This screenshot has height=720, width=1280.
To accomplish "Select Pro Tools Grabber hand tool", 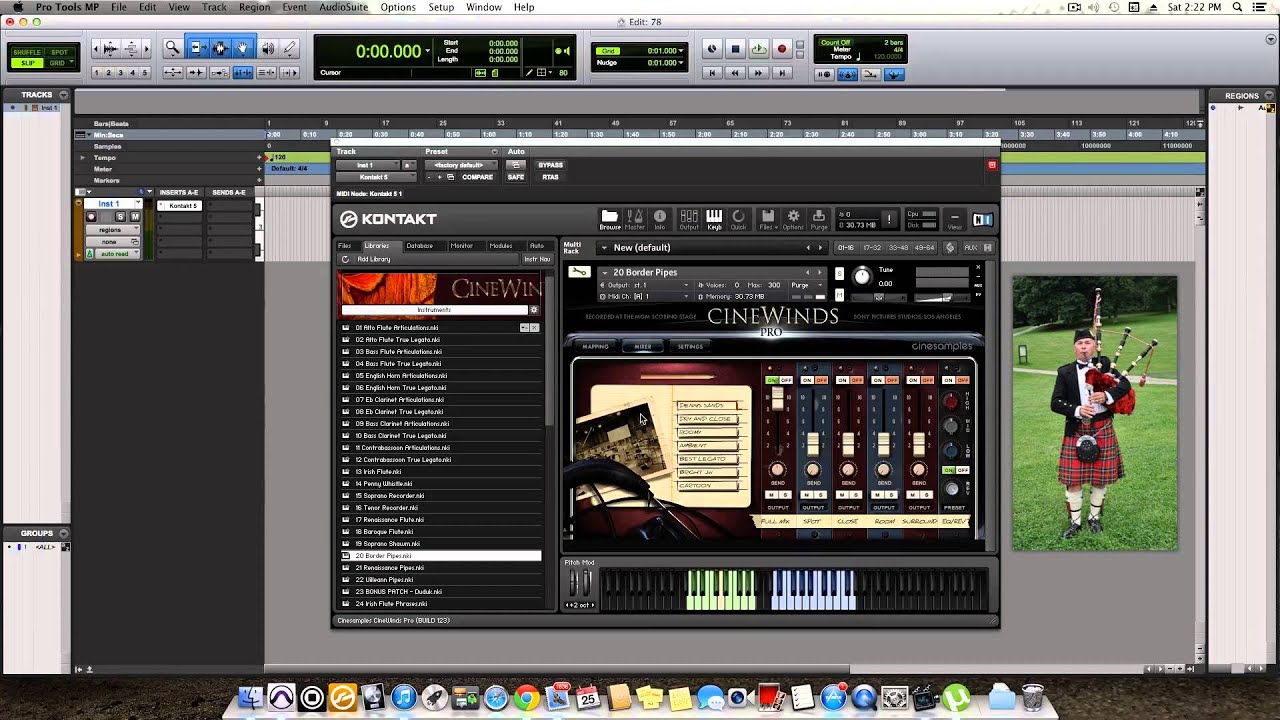I will (243, 48).
